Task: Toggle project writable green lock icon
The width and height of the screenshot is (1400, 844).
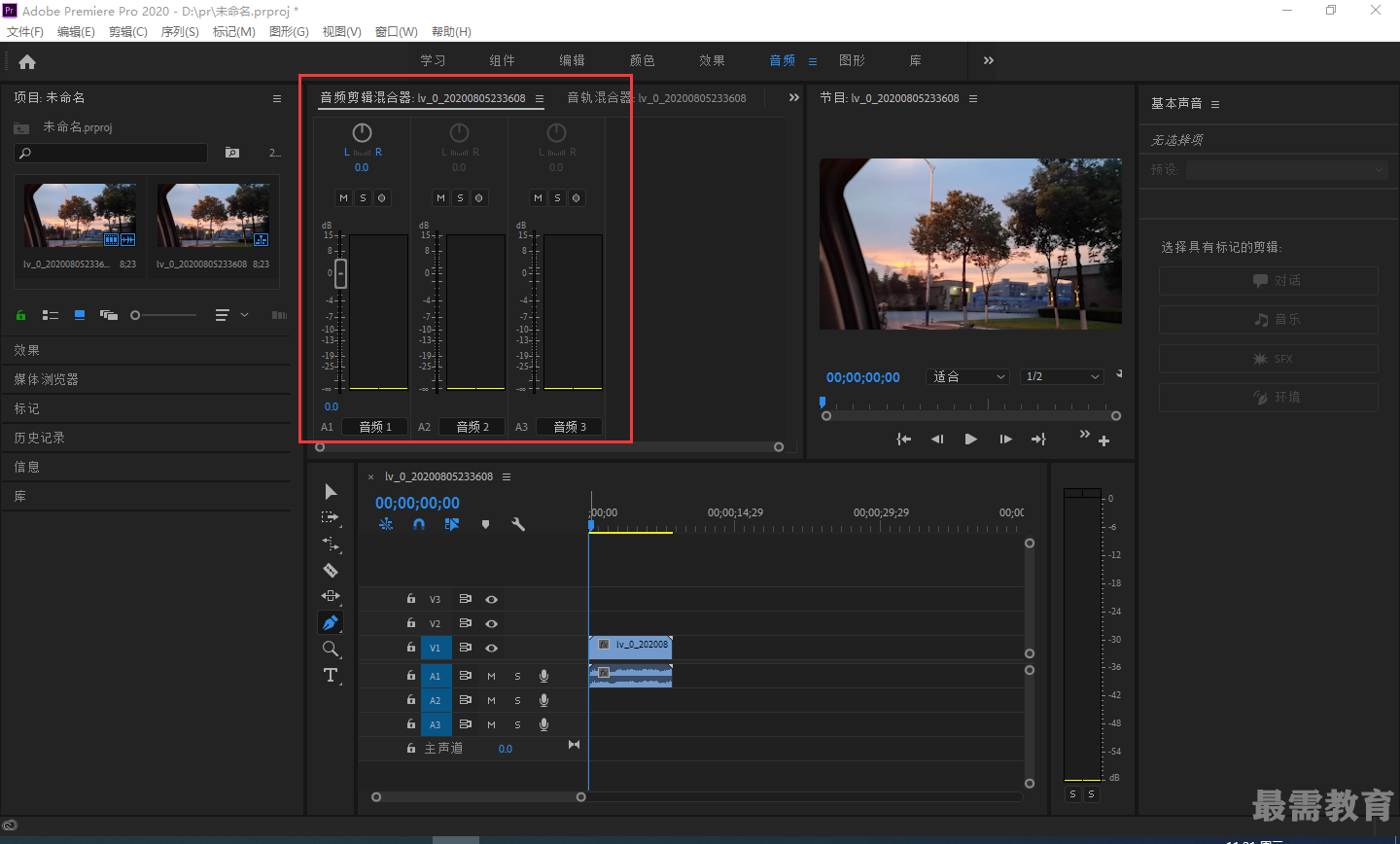Action: click(20, 315)
